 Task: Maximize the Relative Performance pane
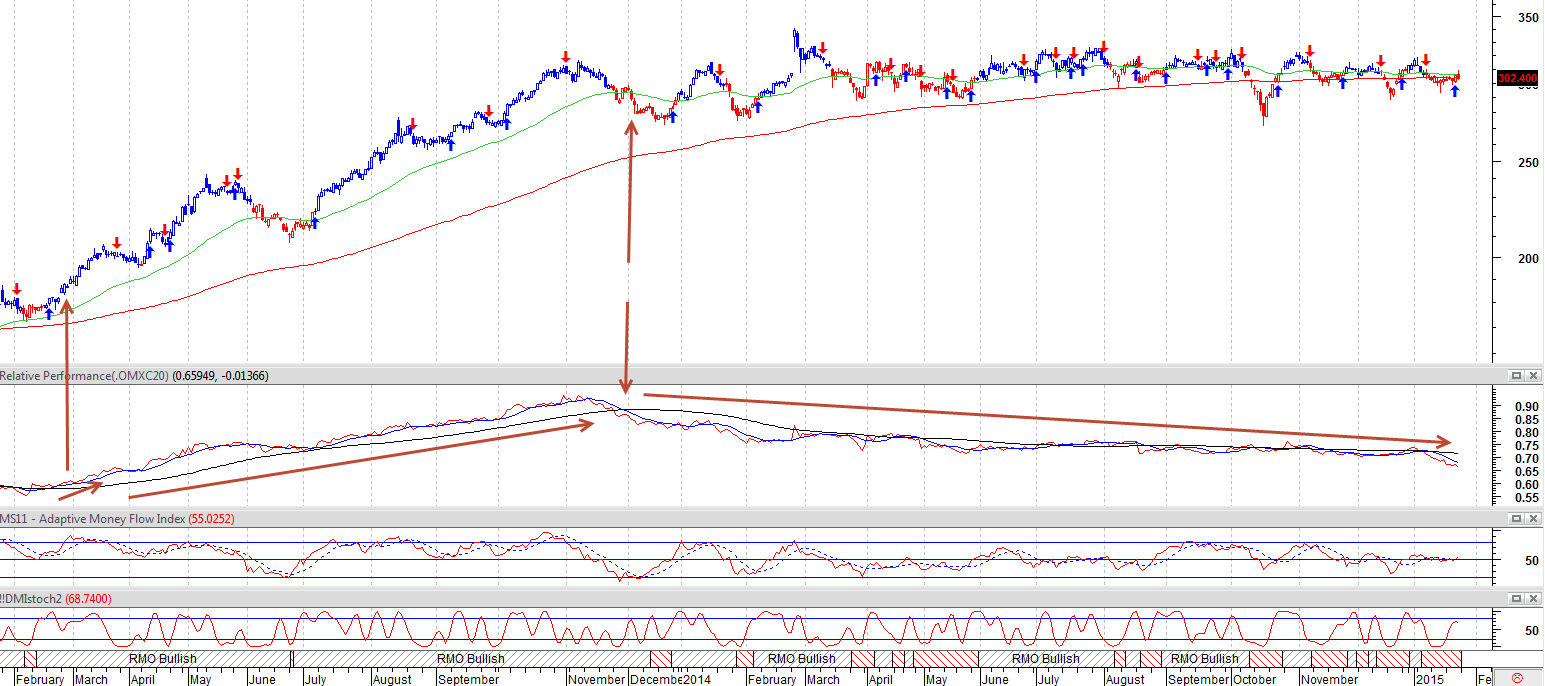[x=1516, y=375]
